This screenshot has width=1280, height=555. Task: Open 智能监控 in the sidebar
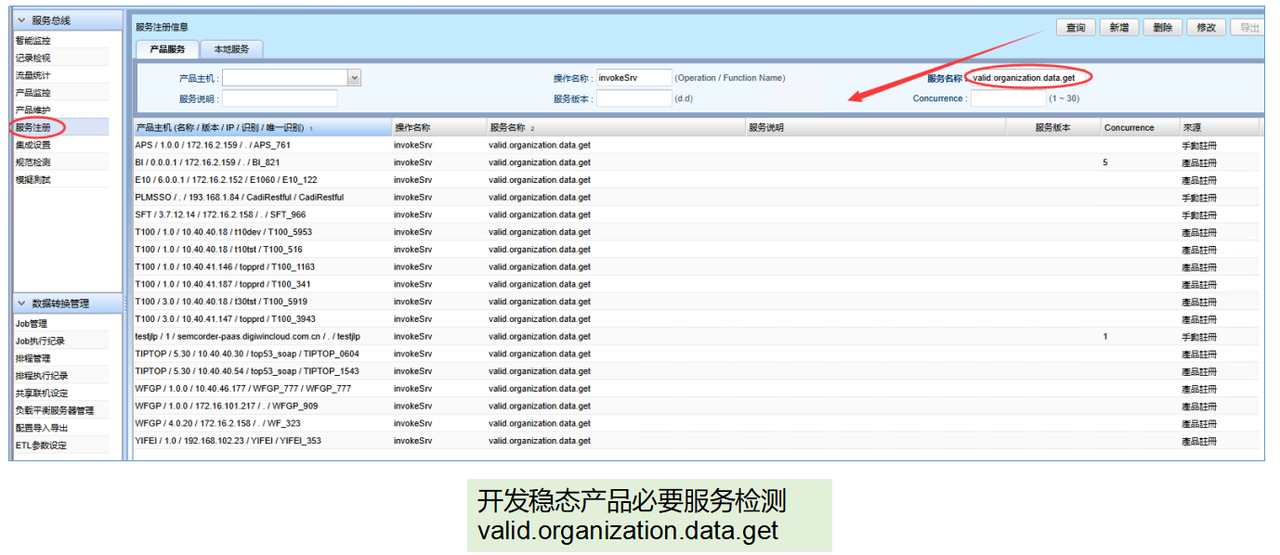(33, 41)
